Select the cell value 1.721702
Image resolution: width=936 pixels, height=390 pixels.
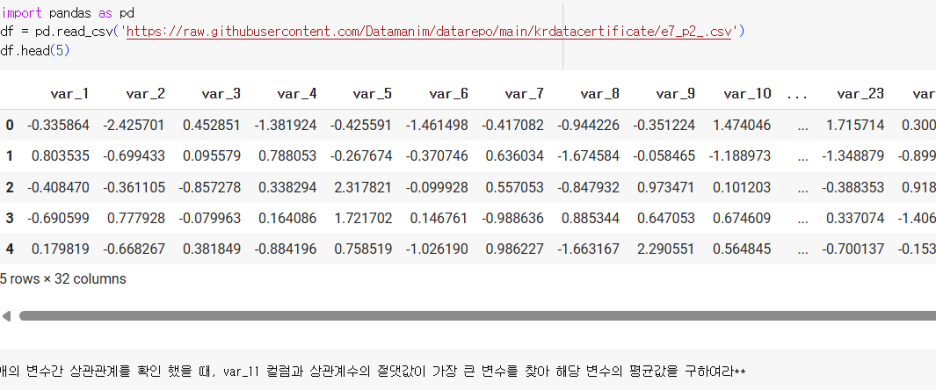363,218
